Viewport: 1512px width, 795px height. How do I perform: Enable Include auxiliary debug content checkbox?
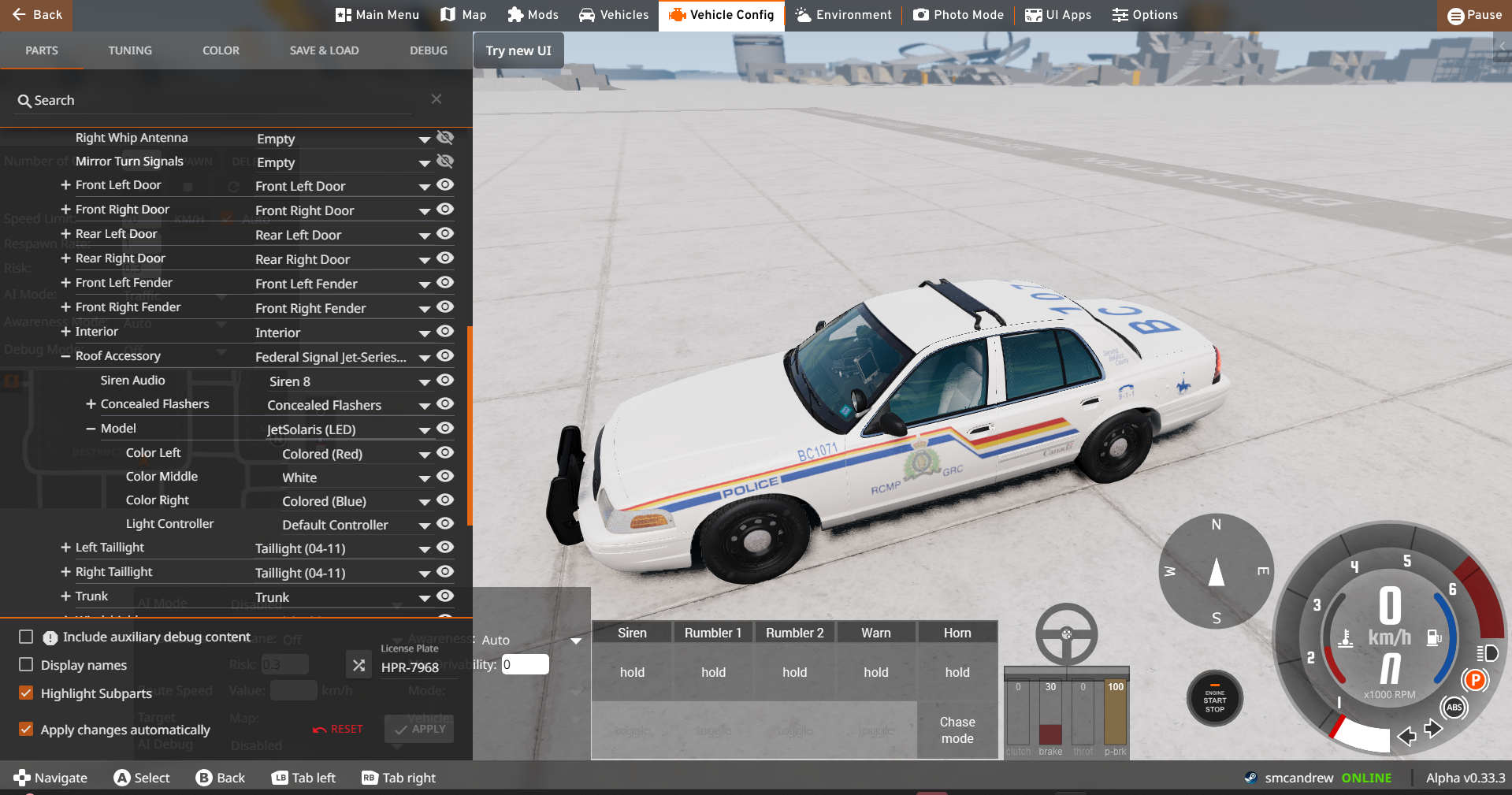pyautogui.click(x=26, y=637)
